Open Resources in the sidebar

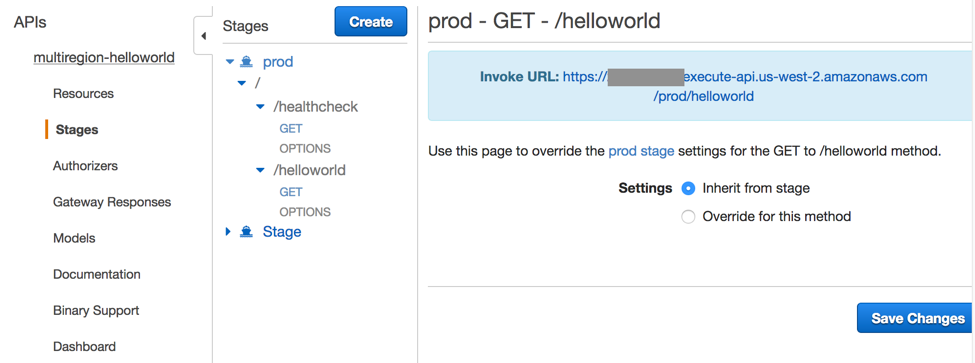tap(83, 94)
